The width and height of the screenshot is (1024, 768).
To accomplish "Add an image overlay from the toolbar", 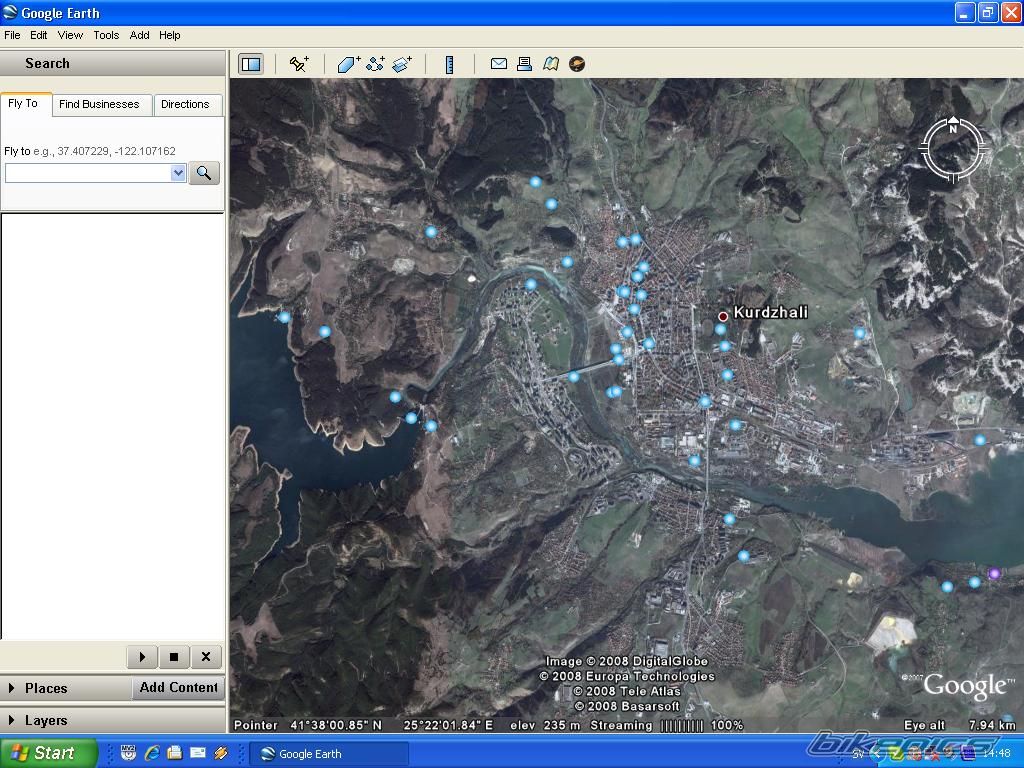I will click(x=402, y=64).
